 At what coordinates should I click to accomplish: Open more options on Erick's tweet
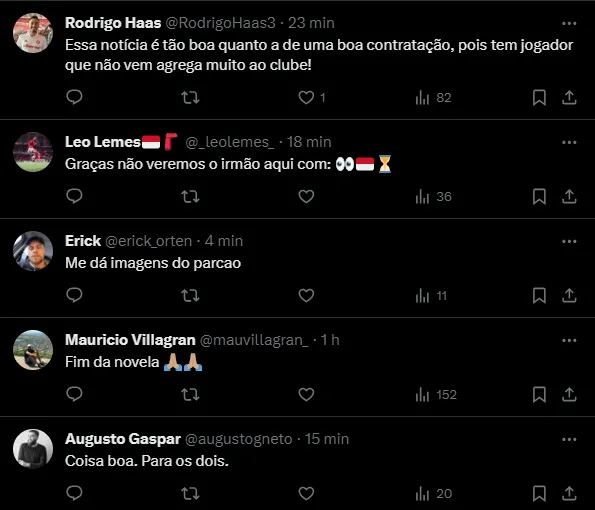click(x=569, y=241)
